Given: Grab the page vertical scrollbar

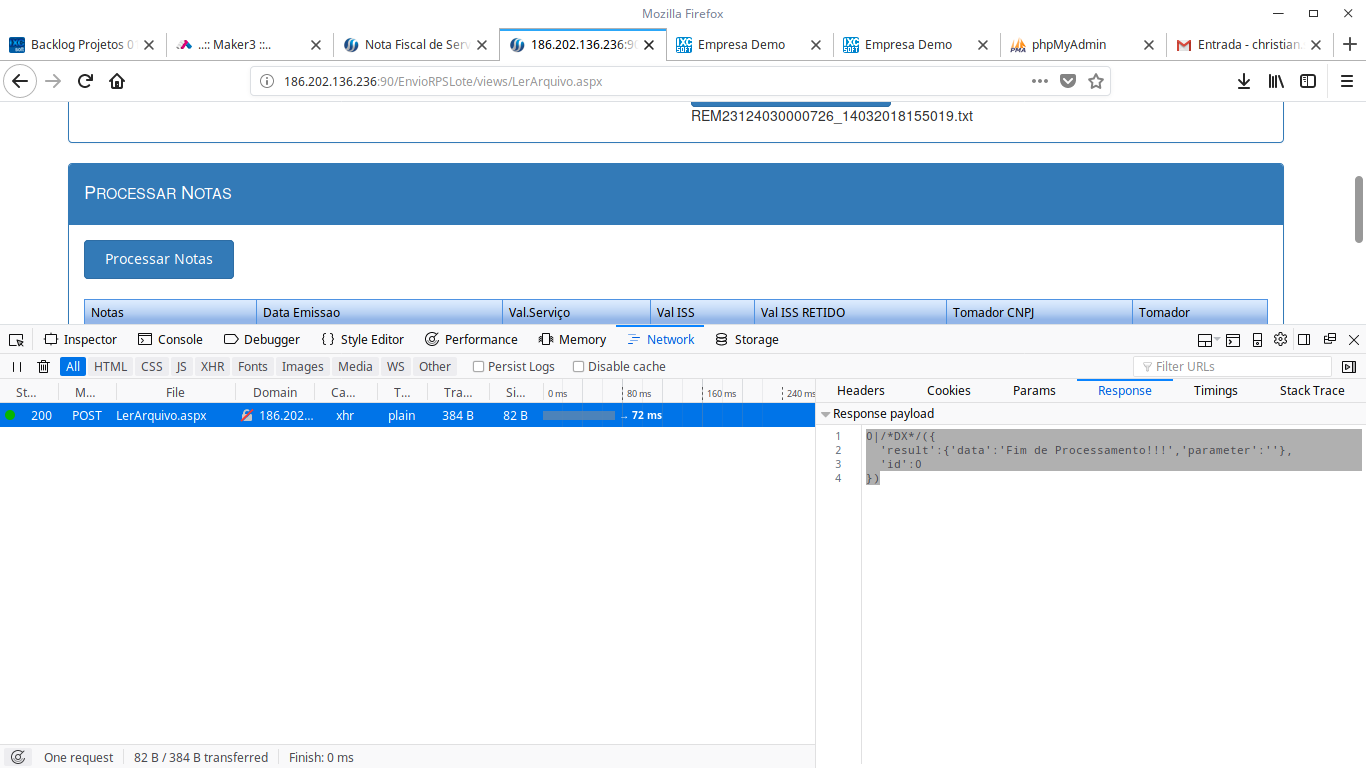Looking at the screenshot, I should click(1359, 209).
